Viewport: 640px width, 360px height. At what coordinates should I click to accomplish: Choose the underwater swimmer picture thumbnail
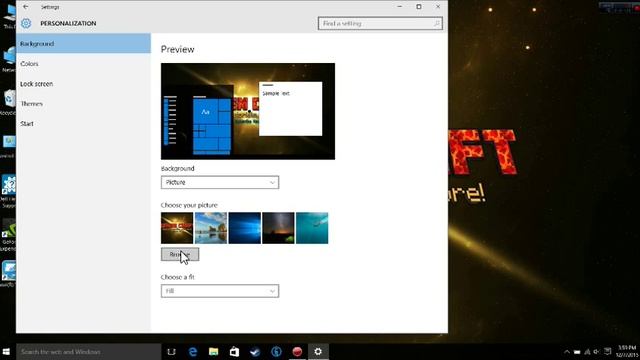tap(312, 228)
